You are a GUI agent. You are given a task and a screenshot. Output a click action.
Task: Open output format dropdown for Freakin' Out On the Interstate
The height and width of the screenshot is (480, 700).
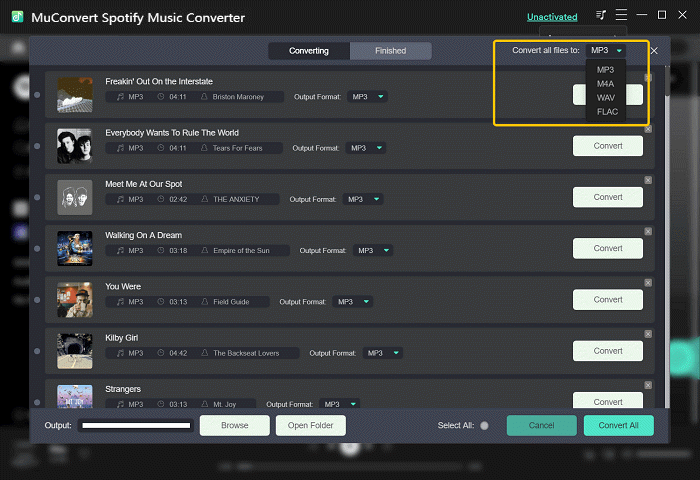tap(367, 96)
